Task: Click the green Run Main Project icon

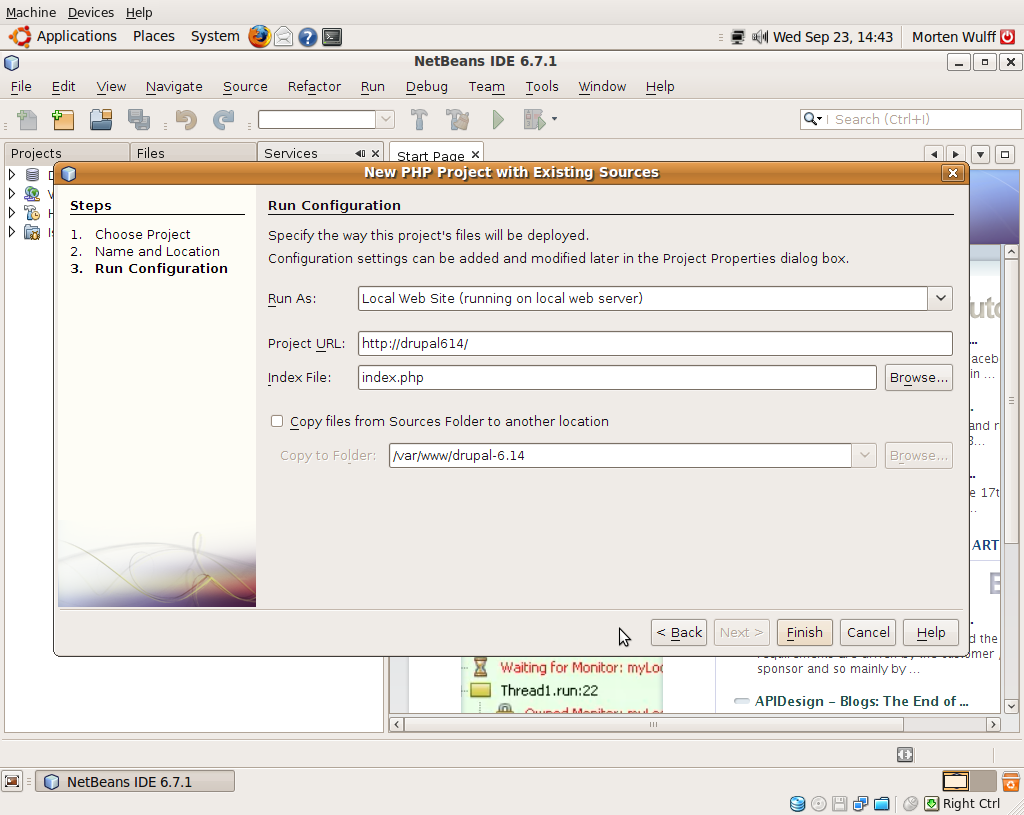Action: (x=498, y=120)
